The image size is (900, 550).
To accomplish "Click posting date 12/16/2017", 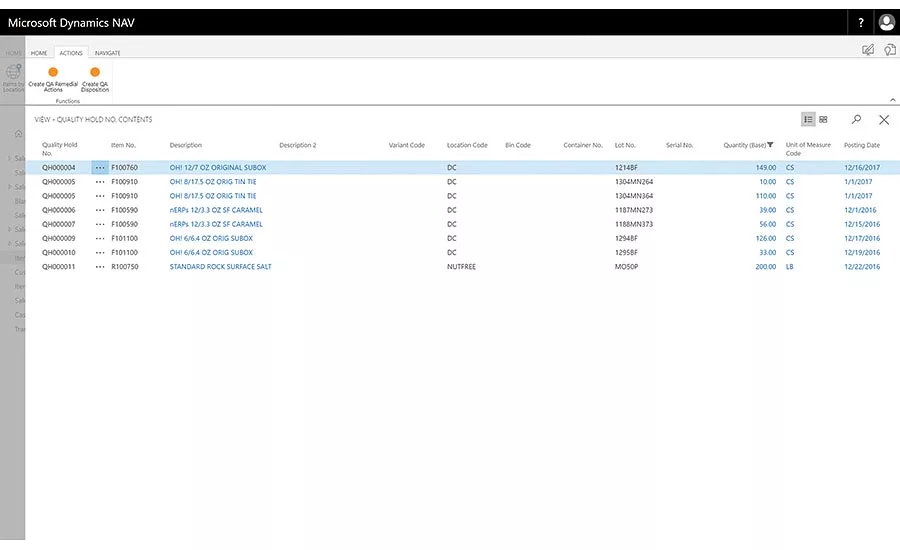I will (862, 168).
